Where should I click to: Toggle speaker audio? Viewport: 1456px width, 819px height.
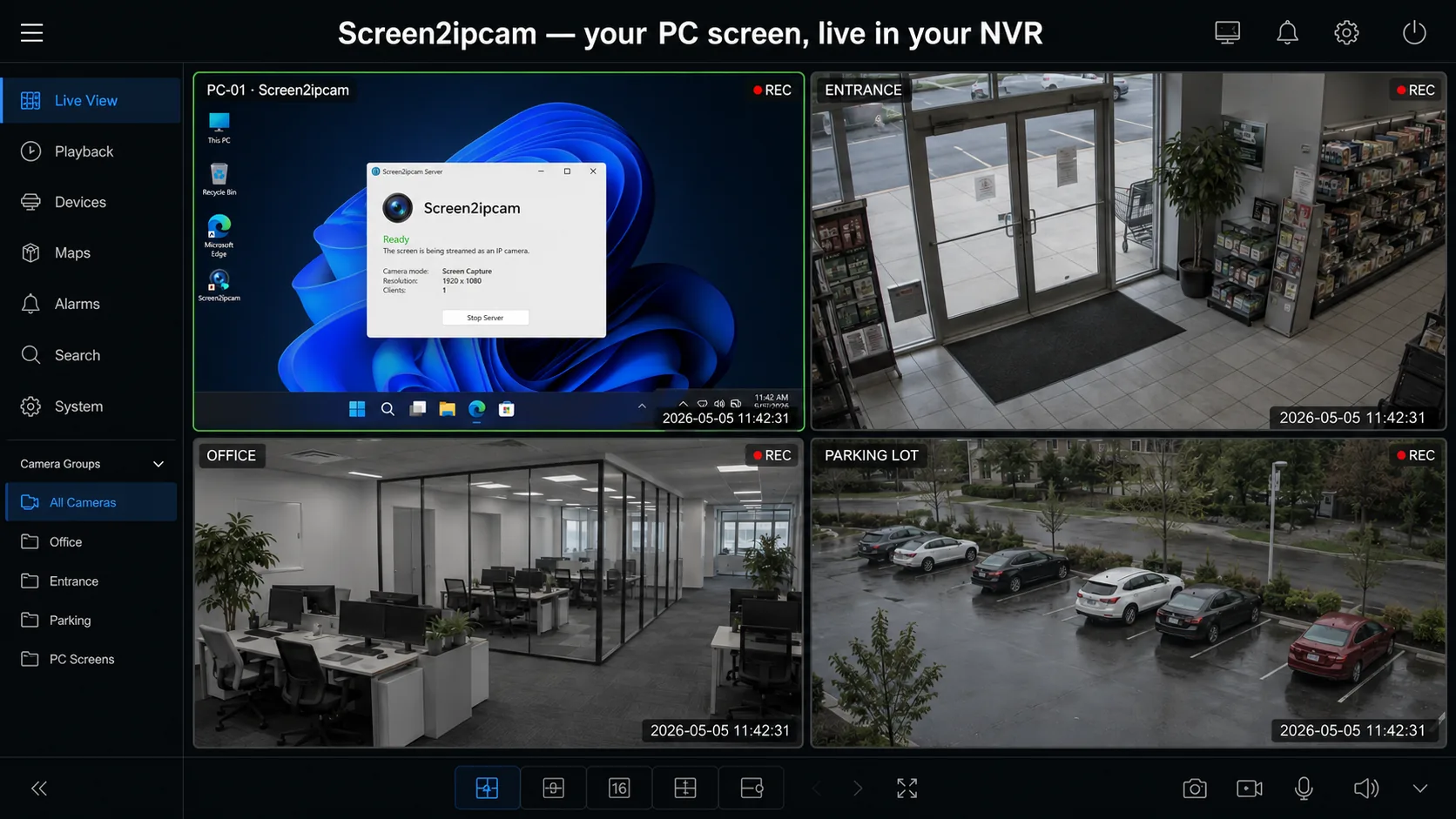pyautogui.click(x=1365, y=789)
